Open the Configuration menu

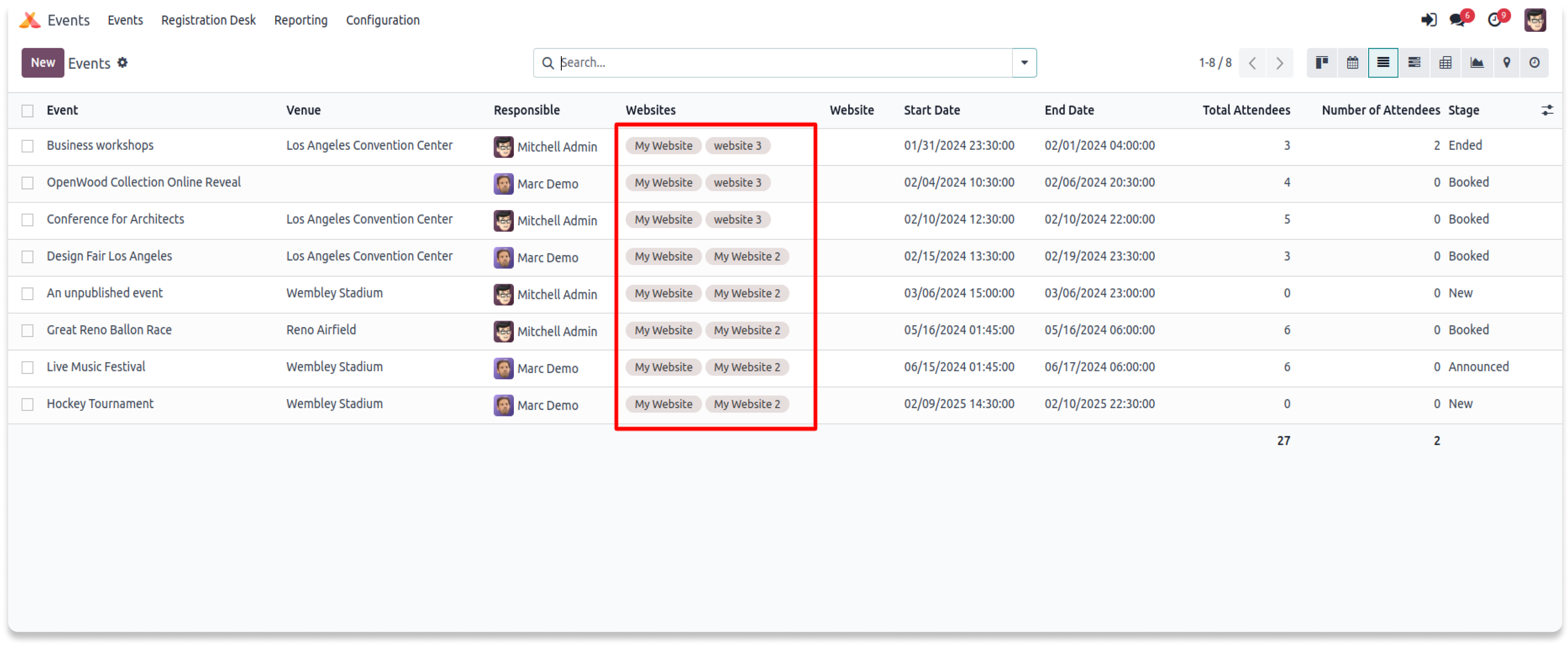[382, 20]
